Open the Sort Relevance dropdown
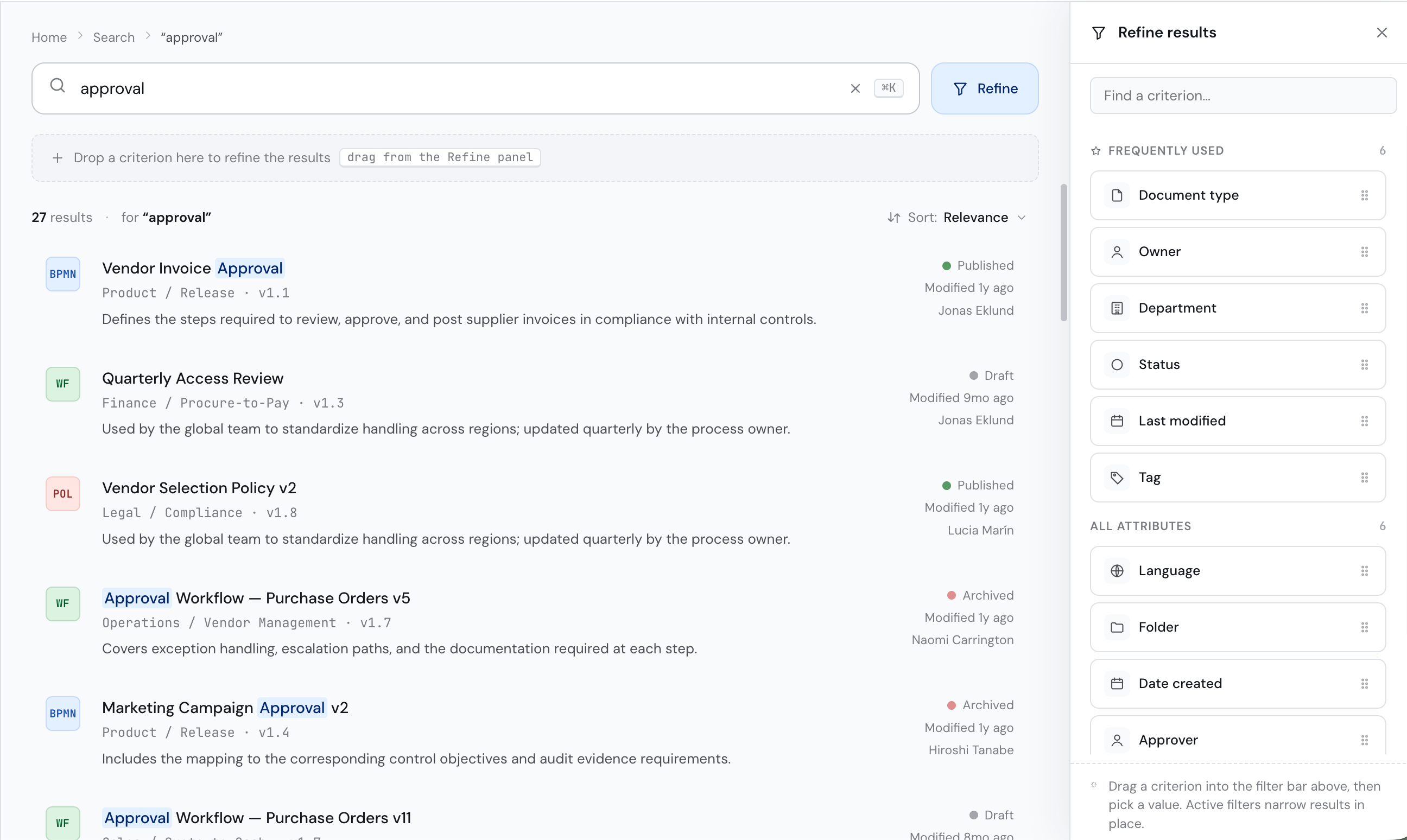1407x840 pixels. click(x=957, y=218)
